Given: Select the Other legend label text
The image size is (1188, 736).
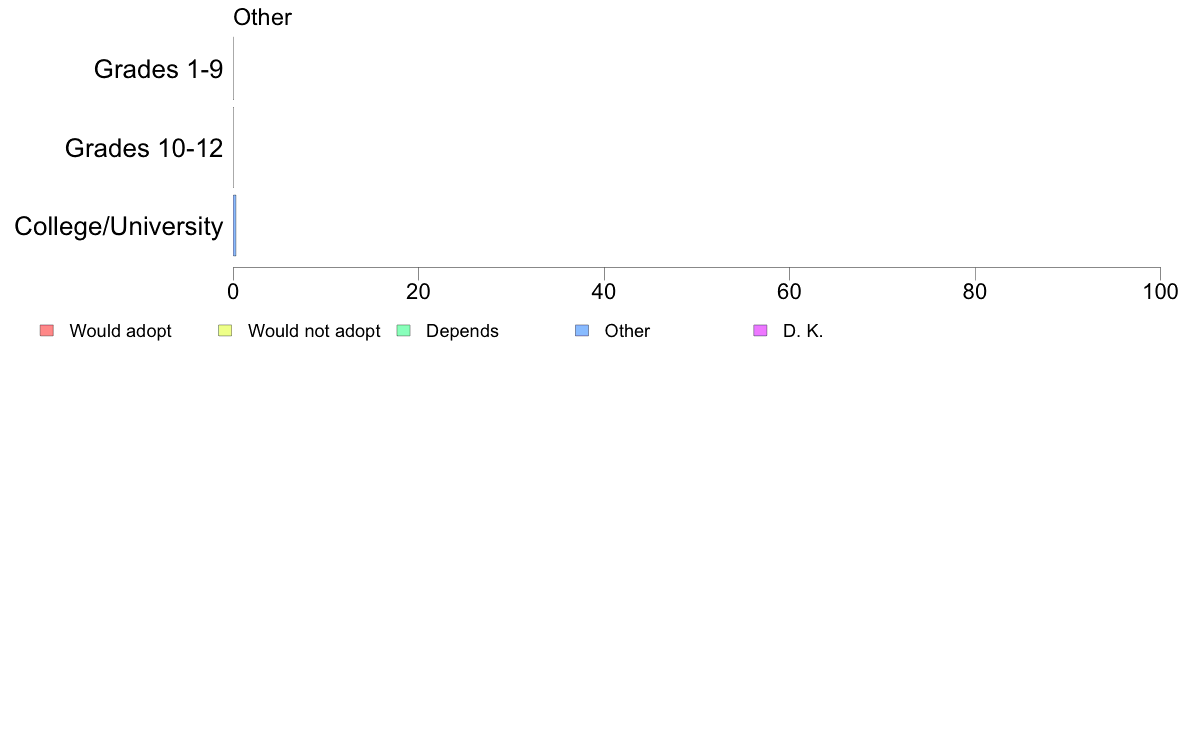Looking at the screenshot, I should coord(627,331).
